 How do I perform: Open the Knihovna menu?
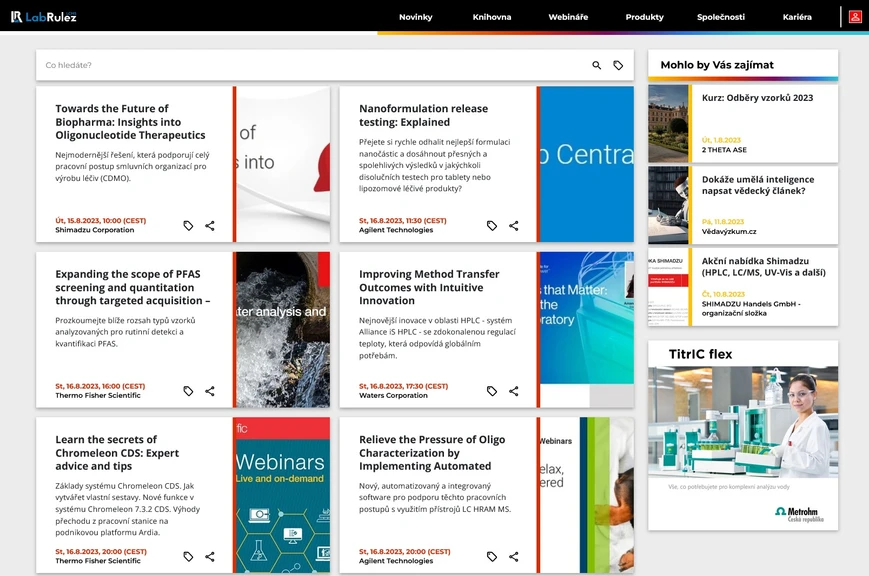492,17
